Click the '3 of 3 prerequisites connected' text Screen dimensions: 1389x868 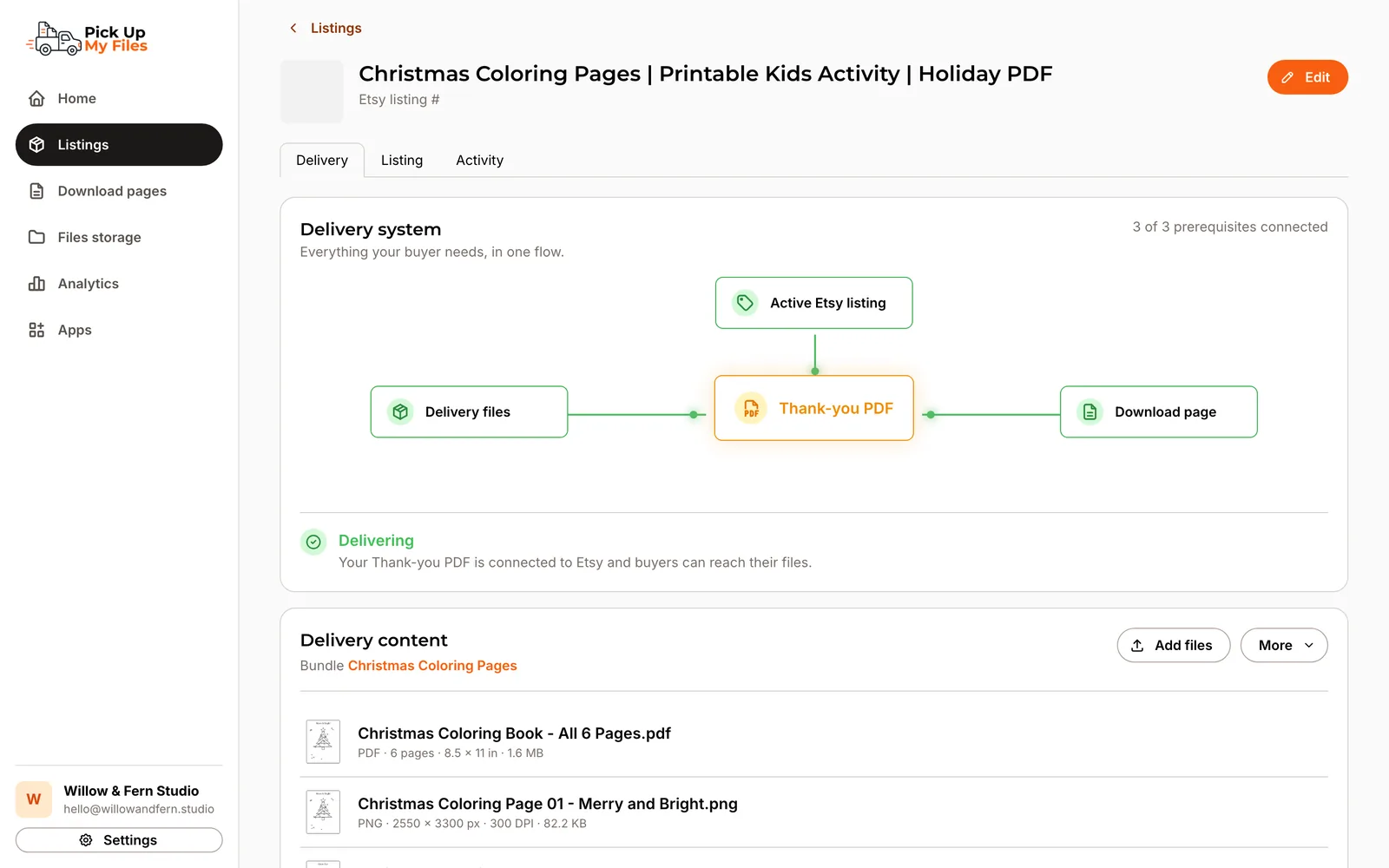point(1230,227)
